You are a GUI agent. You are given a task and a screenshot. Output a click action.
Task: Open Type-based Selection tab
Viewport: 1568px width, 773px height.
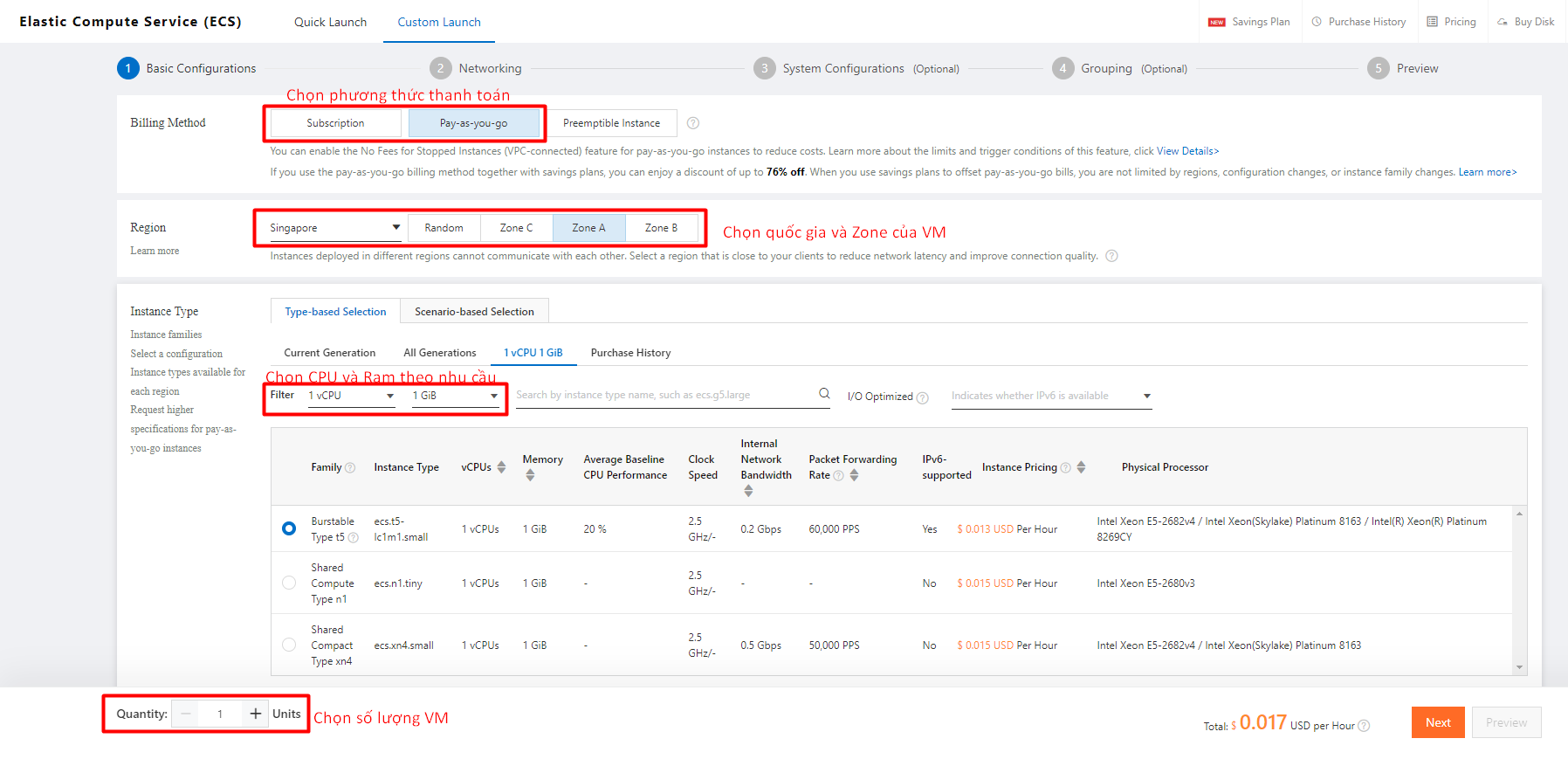[x=335, y=311]
